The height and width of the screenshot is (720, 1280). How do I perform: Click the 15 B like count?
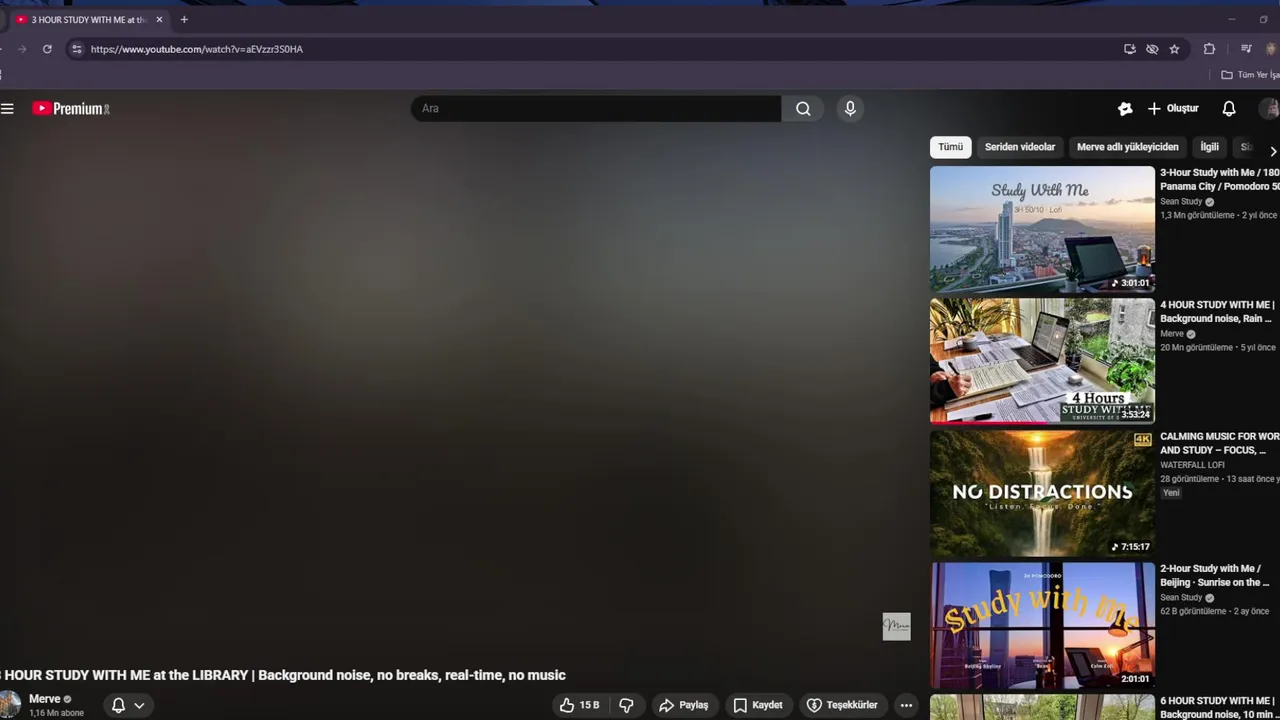589,705
